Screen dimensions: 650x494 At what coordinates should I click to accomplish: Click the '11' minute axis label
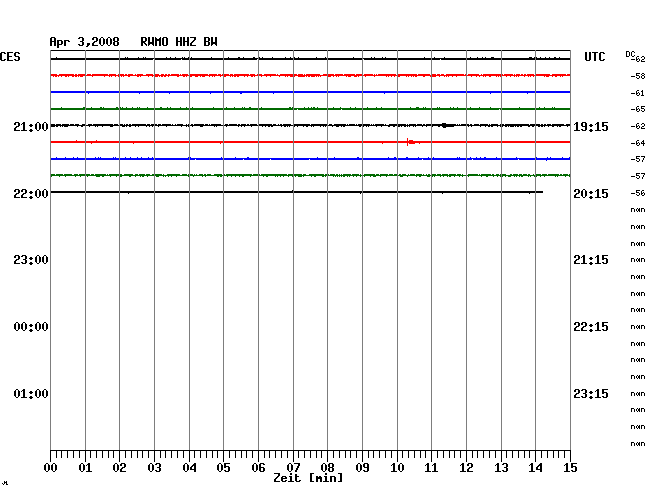[431, 467]
